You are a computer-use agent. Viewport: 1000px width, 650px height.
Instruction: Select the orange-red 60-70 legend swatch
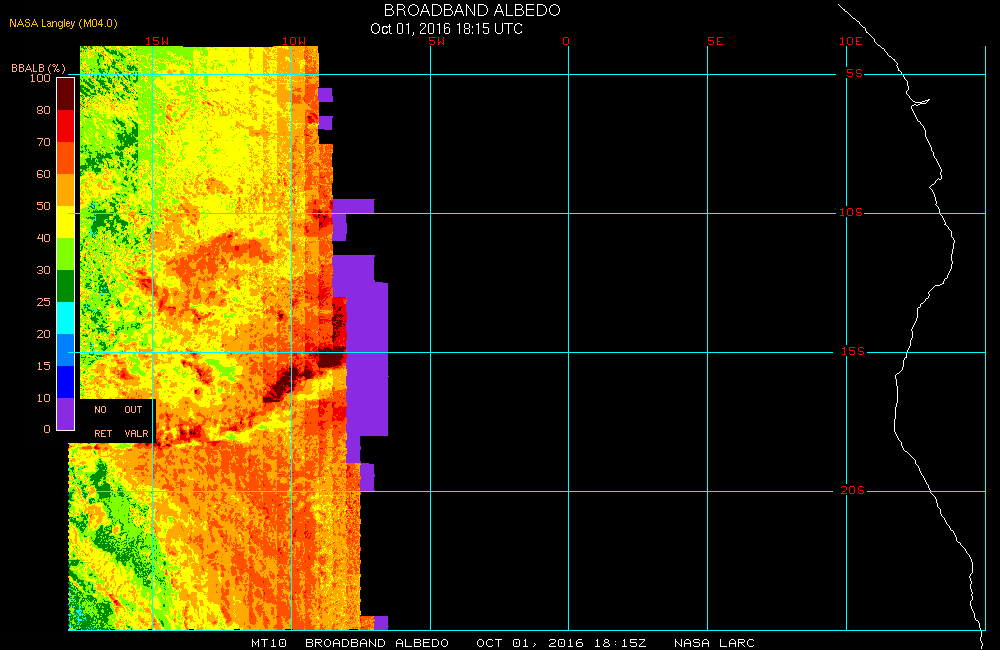coord(66,158)
